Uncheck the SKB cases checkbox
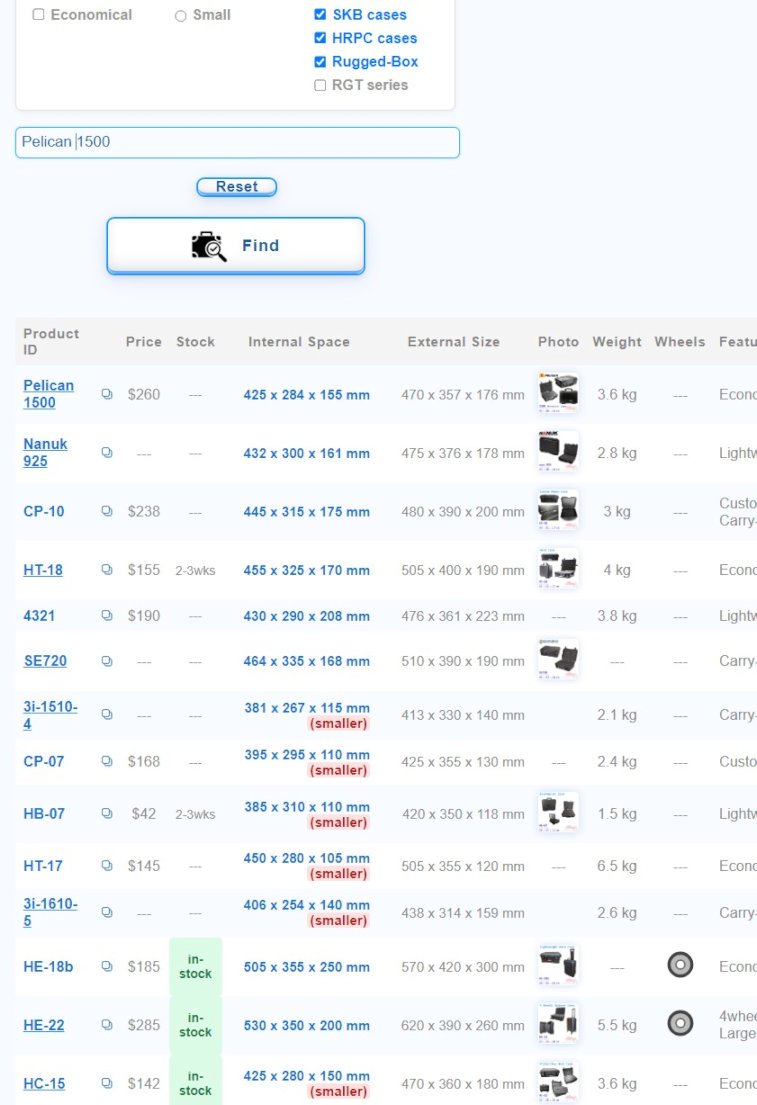This screenshot has height=1105, width=757. (320, 15)
